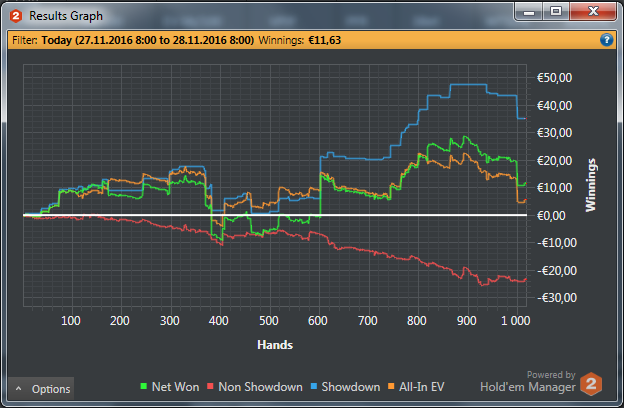Screen dimensions: 624x408
Task: Minimize the Results Graph window
Action: click(527, 11)
